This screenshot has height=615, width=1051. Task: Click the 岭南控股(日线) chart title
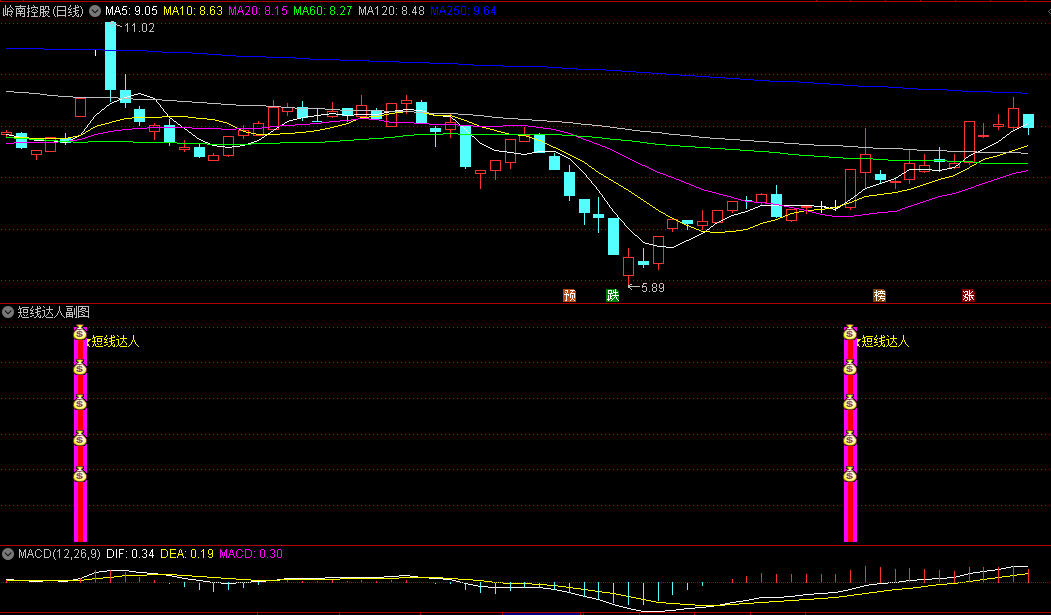[x=44, y=11]
